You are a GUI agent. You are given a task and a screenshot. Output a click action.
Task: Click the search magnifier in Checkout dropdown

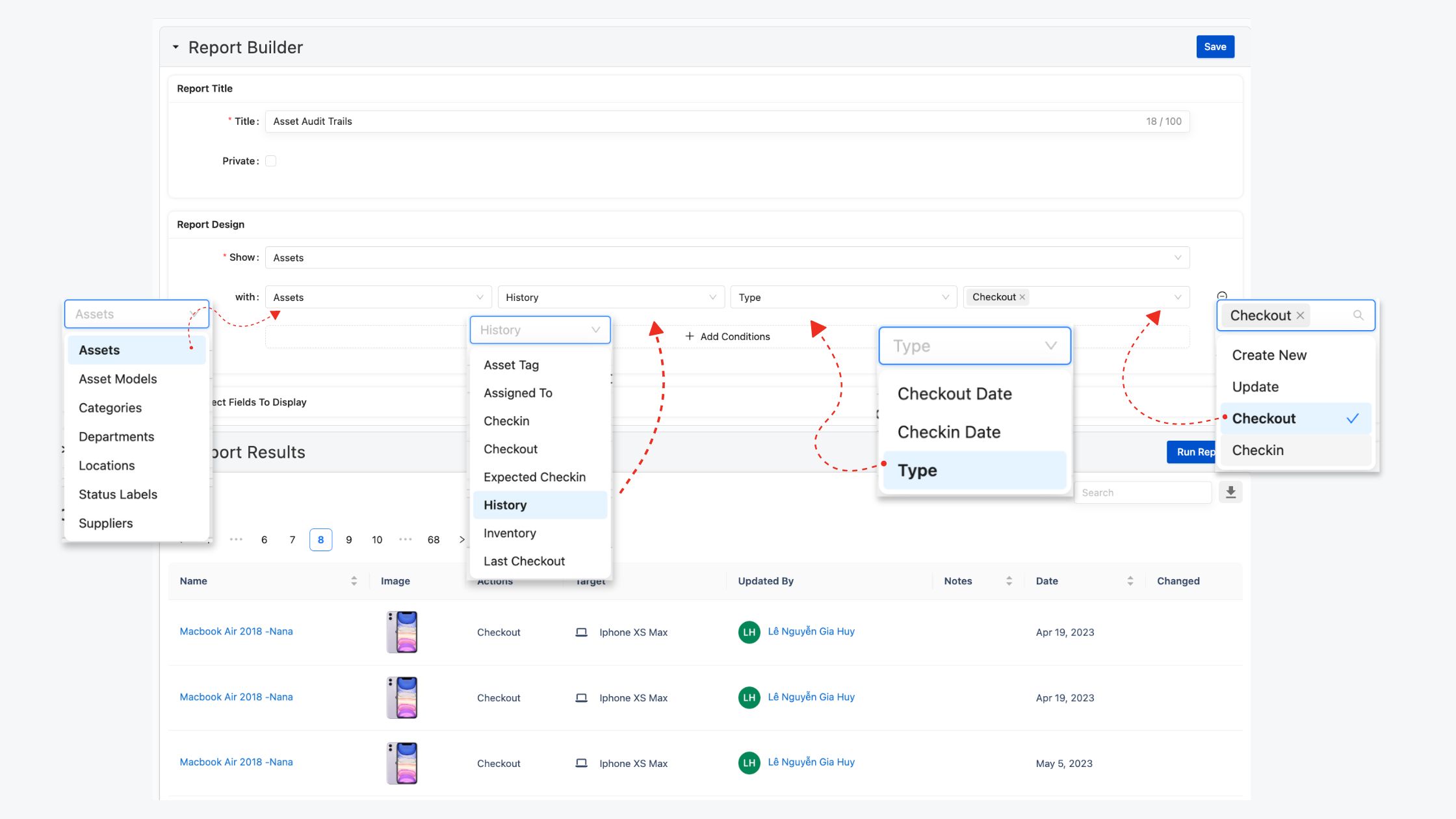click(x=1358, y=315)
